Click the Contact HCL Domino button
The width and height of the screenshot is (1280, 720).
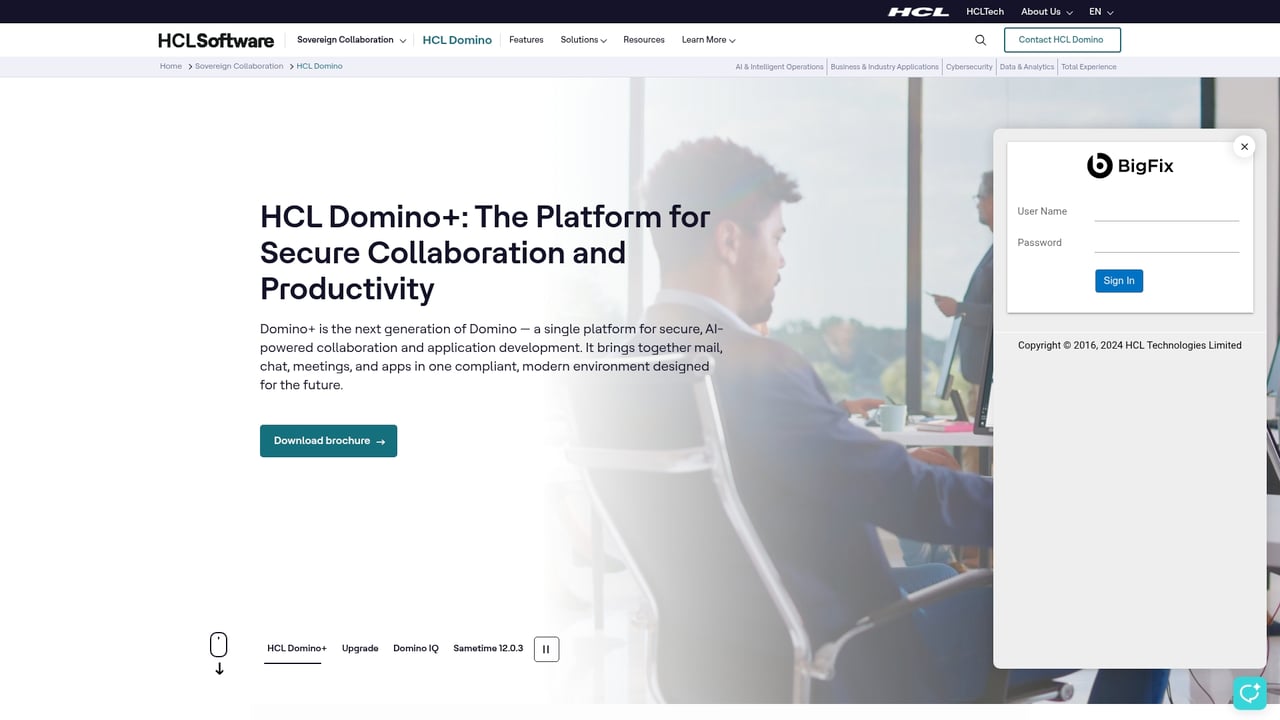point(1062,39)
